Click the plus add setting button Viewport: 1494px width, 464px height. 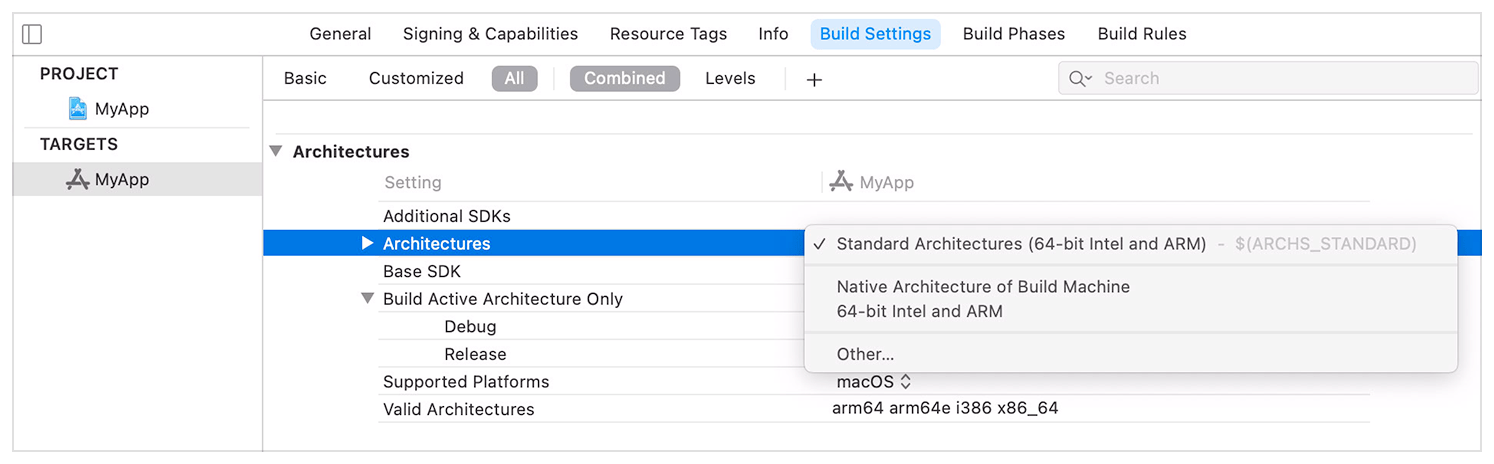coord(814,79)
